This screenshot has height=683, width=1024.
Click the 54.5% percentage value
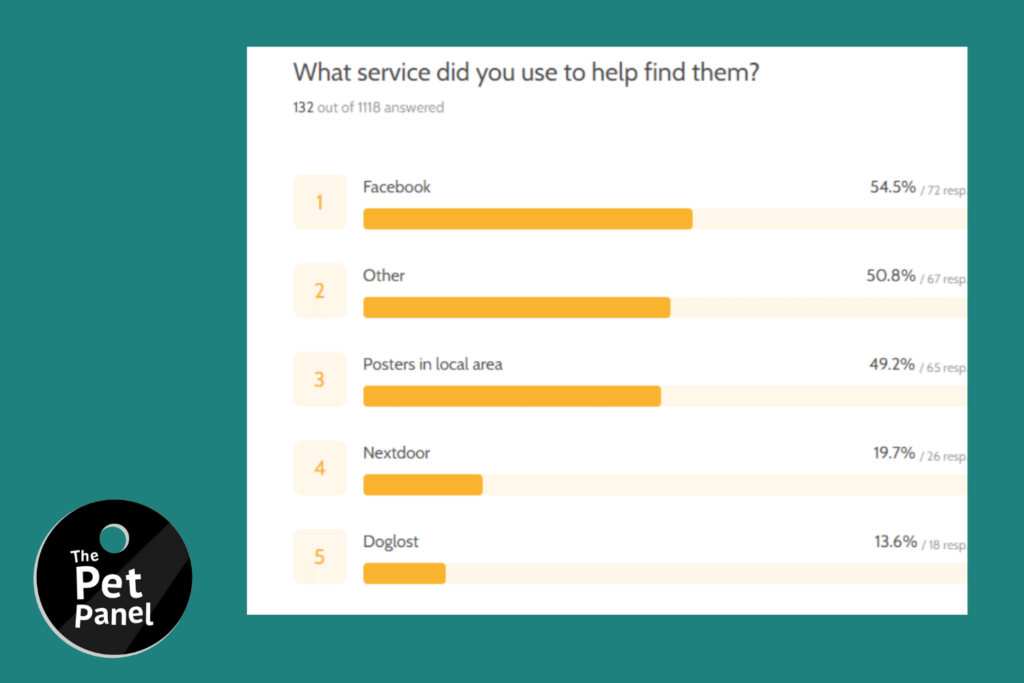point(893,187)
